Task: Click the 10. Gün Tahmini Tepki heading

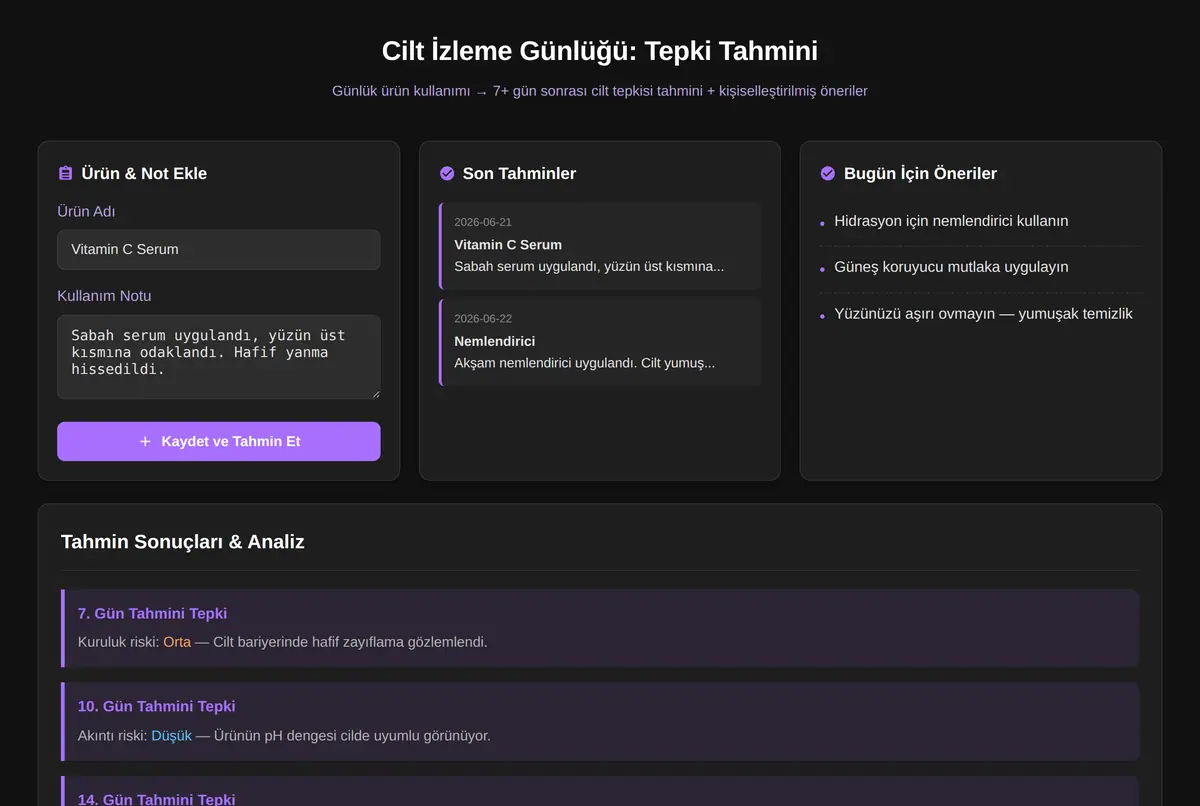Action: coord(157,706)
